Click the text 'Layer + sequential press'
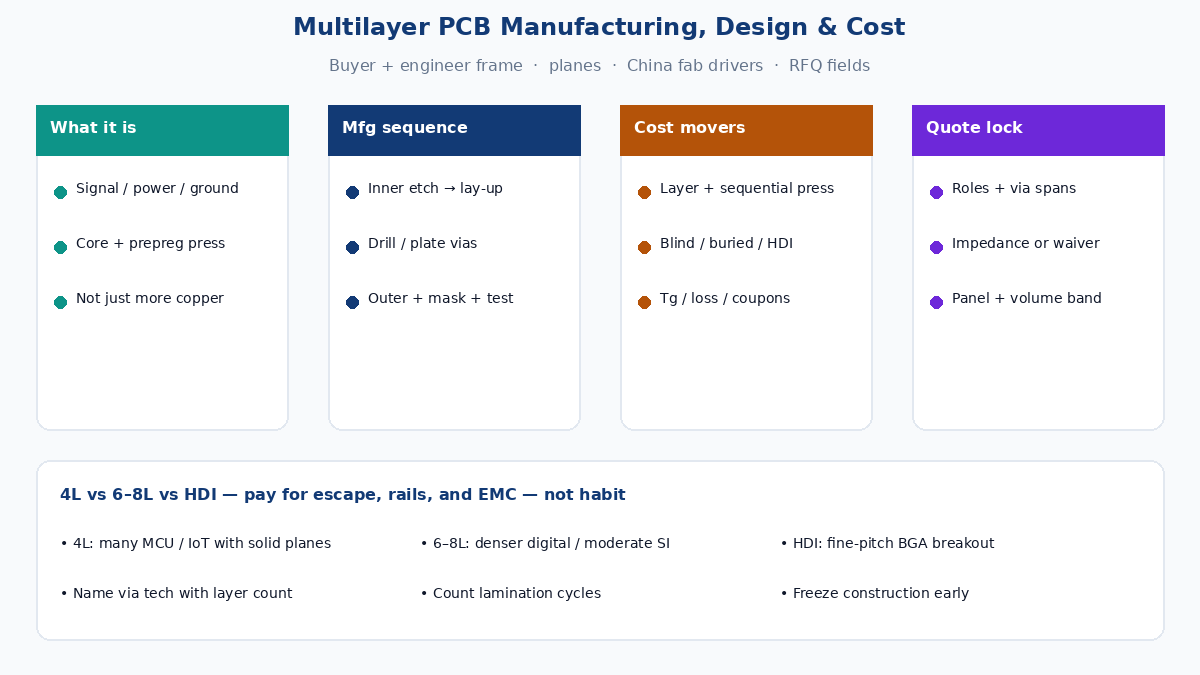This screenshot has width=1200, height=675. point(747,189)
